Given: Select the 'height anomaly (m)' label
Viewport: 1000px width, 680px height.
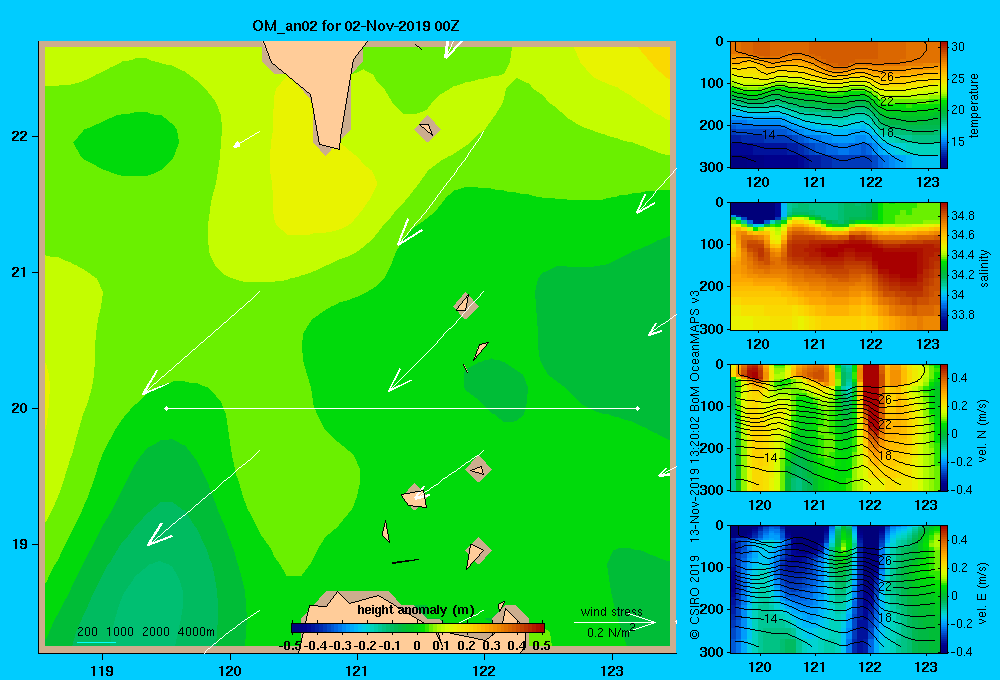Looking at the screenshot, I should (416, 610).
